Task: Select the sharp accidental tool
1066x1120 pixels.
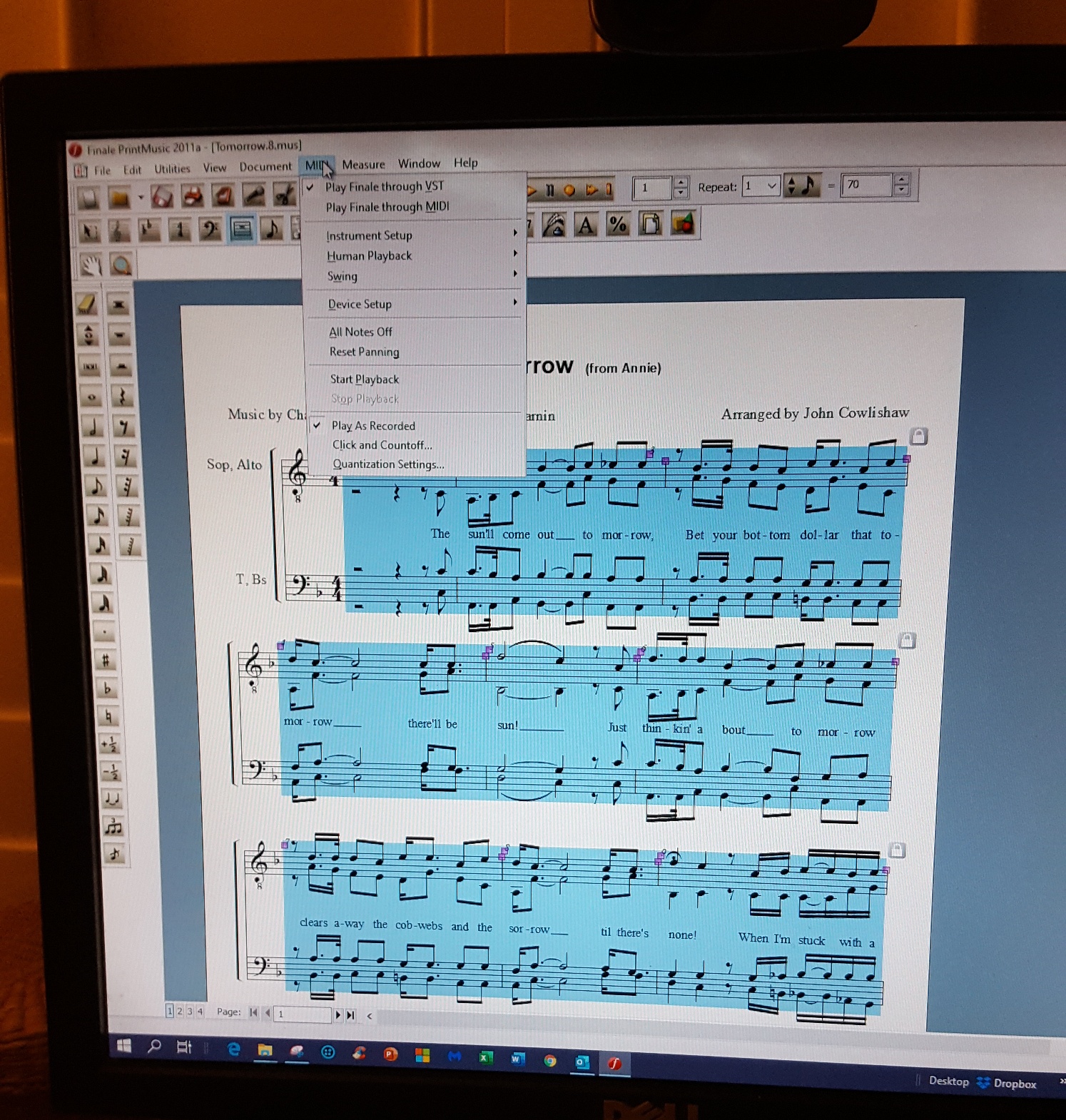Action: pyautogui.click(x=105, y=660)
